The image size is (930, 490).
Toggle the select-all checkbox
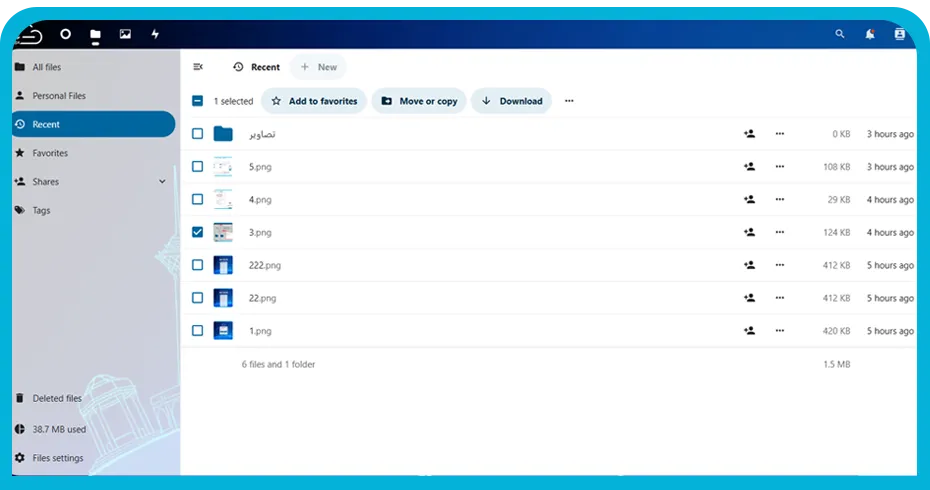[198, 101]
